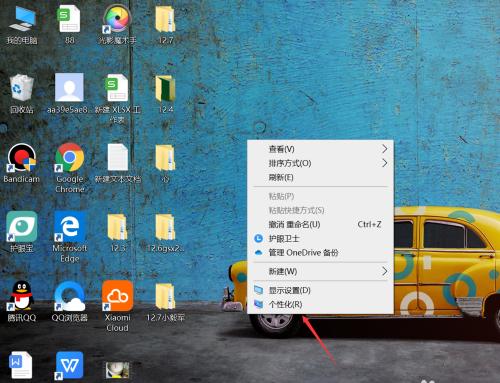Click the Microsoft Edge desktop icon

69,227
